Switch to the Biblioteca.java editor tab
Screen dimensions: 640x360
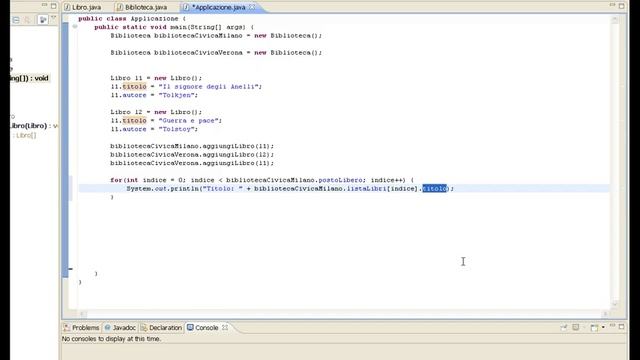(x=142, y=7)
